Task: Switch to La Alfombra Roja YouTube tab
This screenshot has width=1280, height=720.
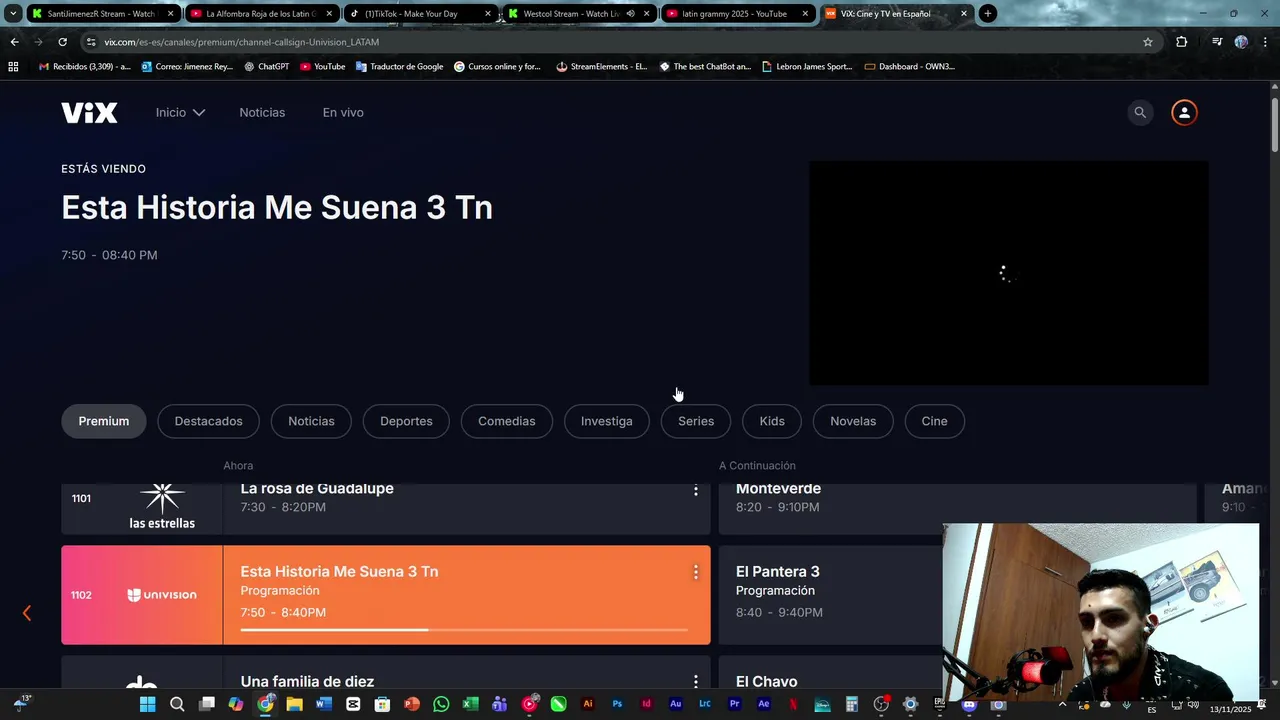Action: point(260,14)
